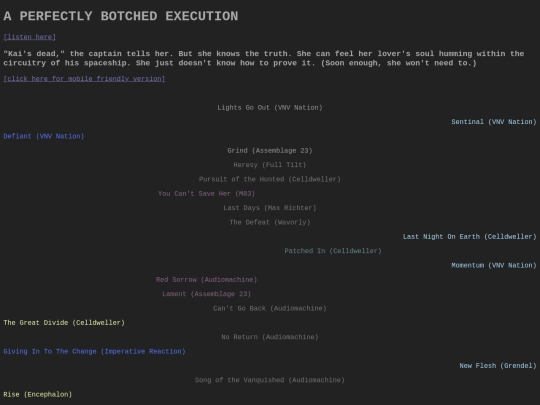Select track You Can't Save Her (M83)
This screenshot has width=540, height=405.
pos(206,194)
